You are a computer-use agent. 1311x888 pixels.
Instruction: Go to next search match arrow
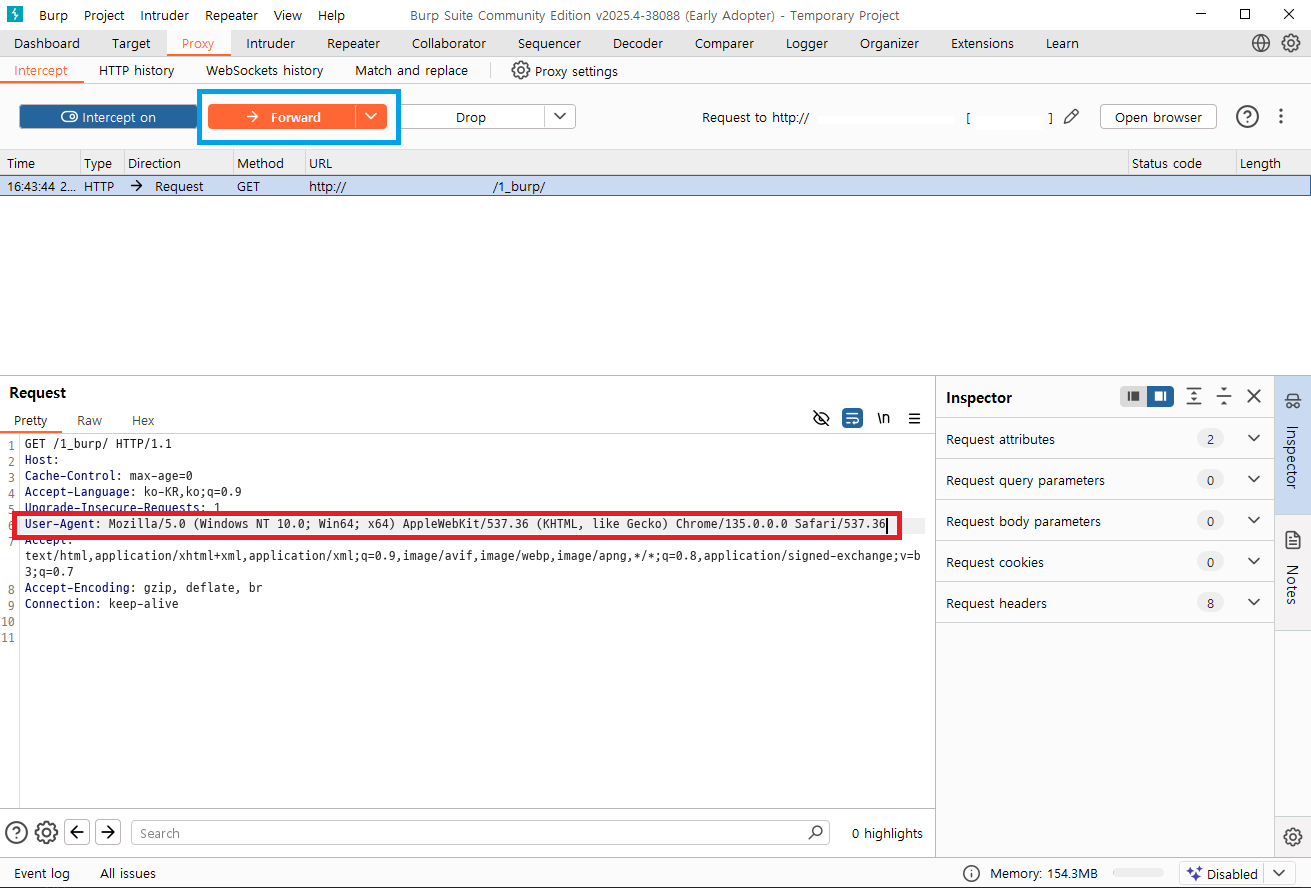(x=108, y=832)
